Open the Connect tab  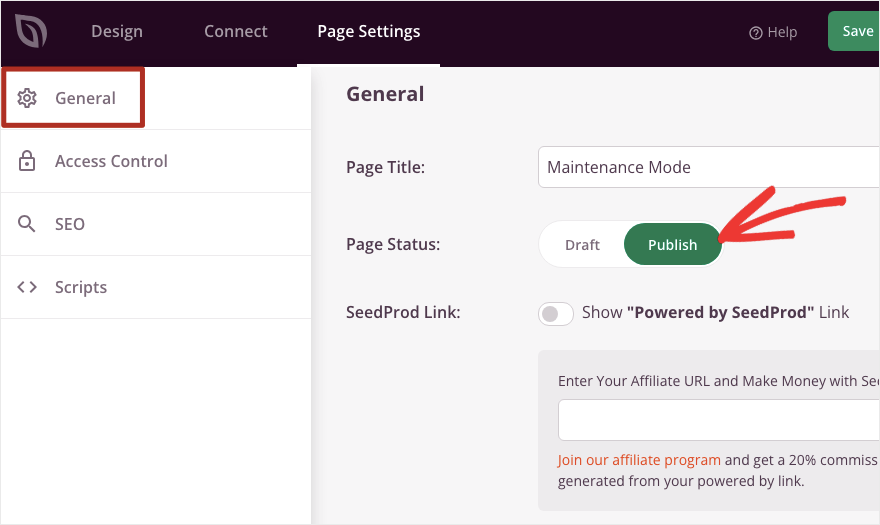click(x=236, y=31)
